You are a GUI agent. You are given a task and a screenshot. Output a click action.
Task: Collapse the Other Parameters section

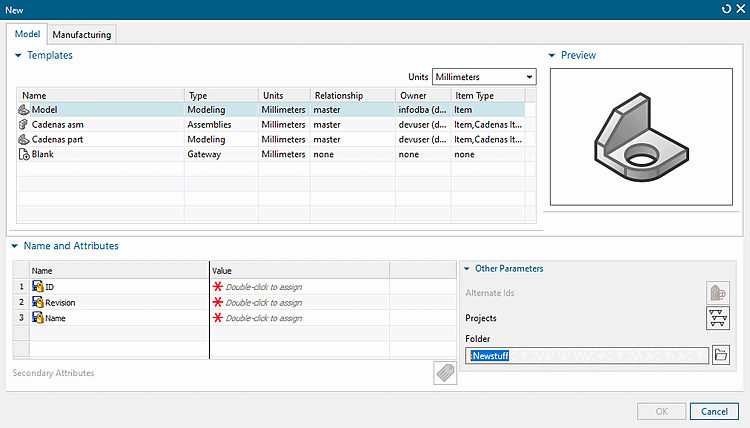coord(467,269)
